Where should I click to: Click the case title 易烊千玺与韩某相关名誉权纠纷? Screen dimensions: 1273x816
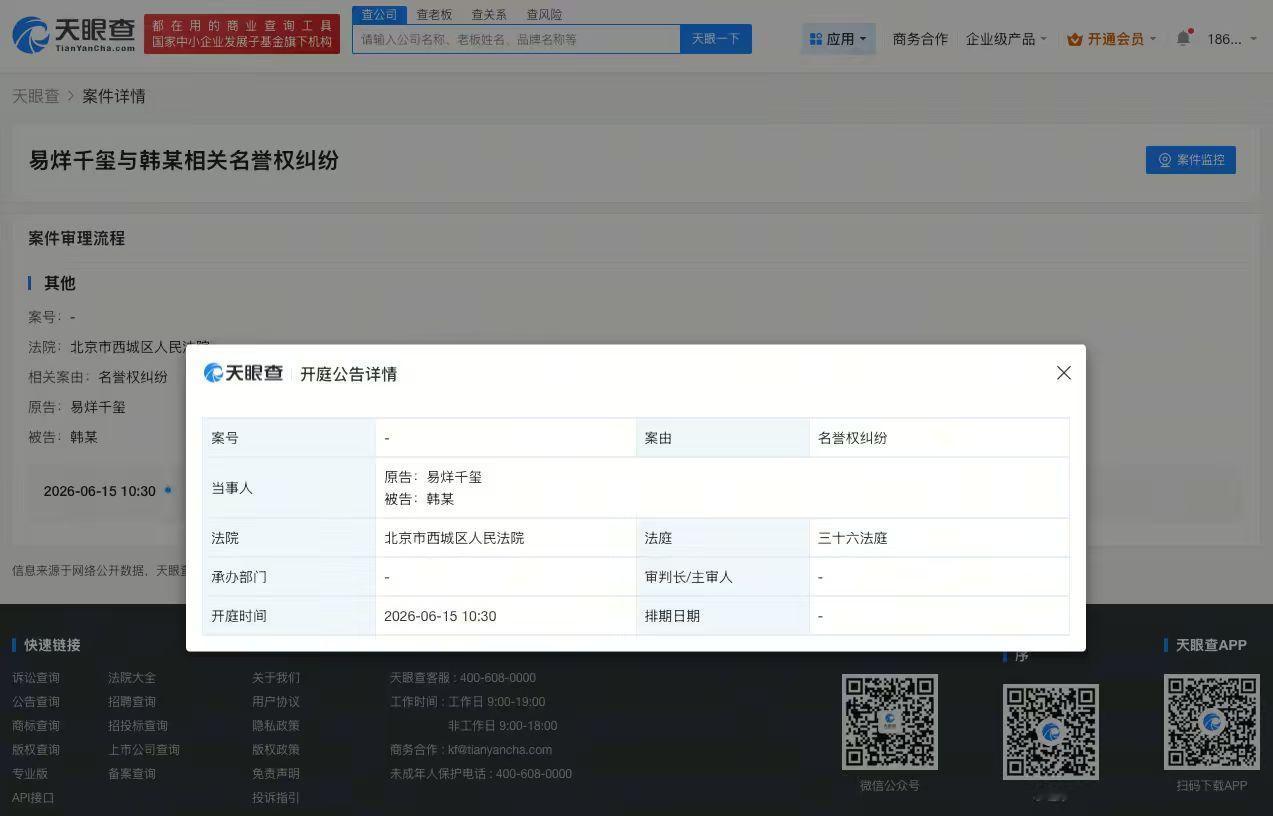click(183, 160)
